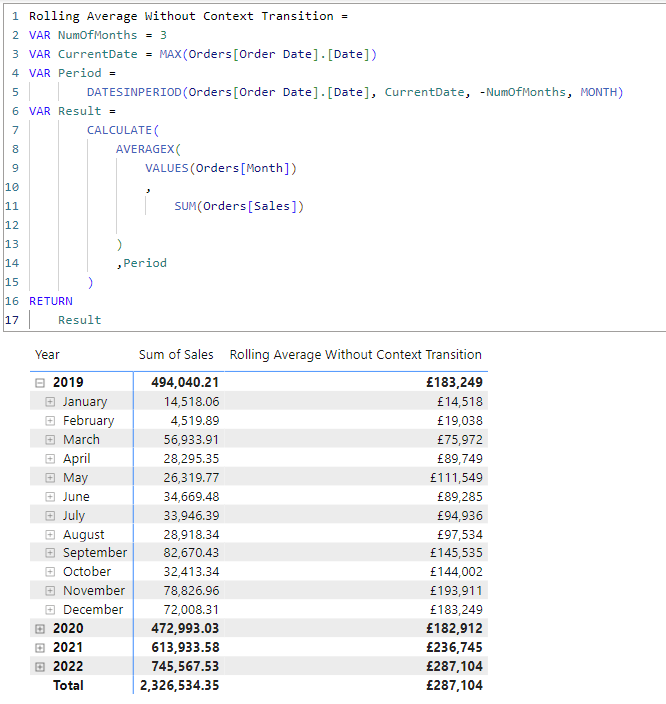Select rolling average £193,911

[x=457, y=591]
